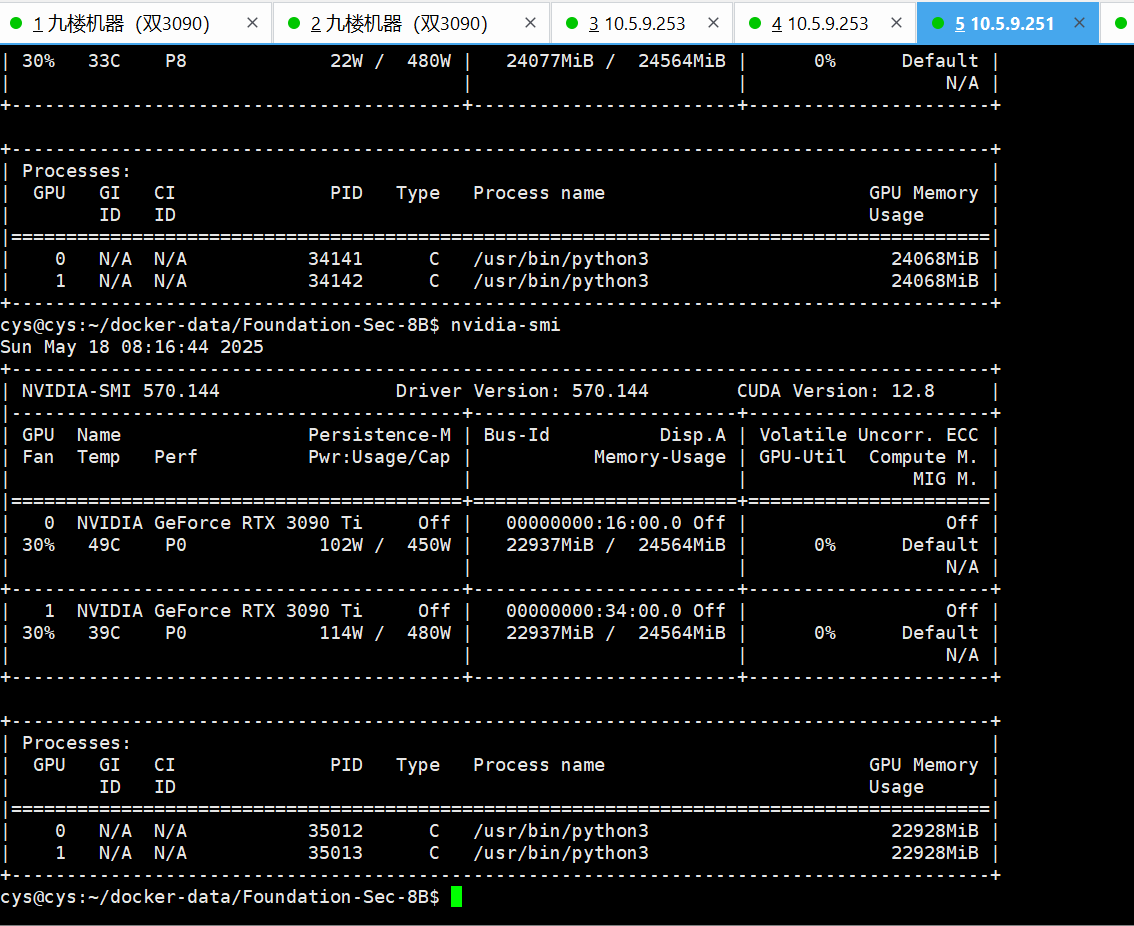Click the 'Persistence-M' column header

pyautogui.click(x=380, y=435)
